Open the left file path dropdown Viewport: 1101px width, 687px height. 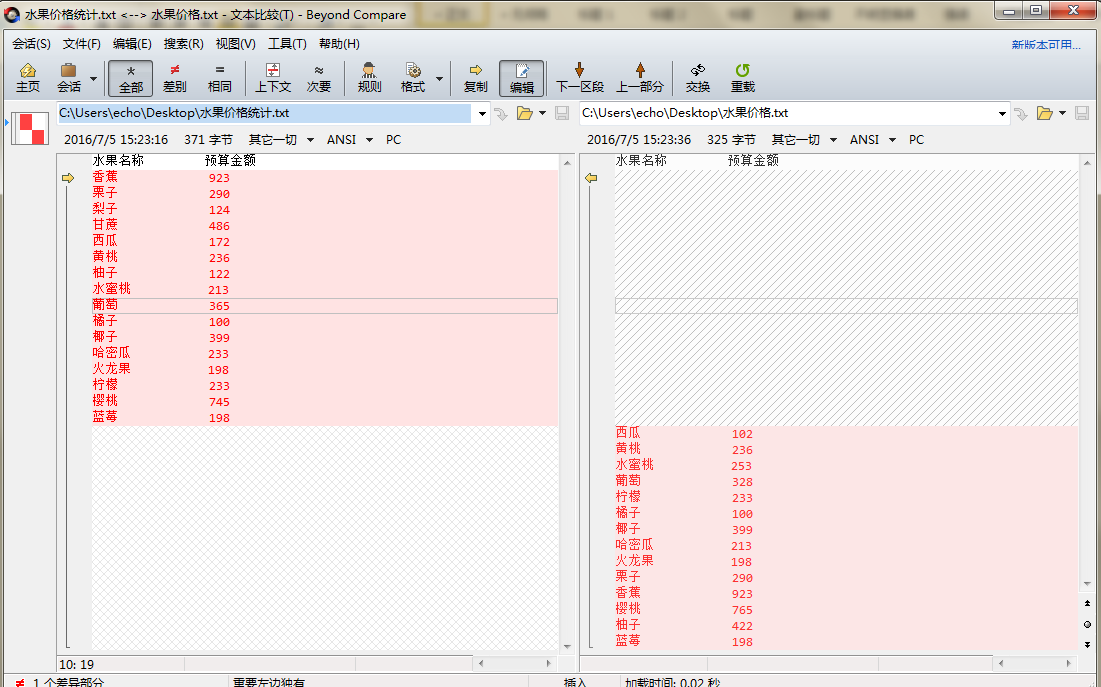pos(482,114)
